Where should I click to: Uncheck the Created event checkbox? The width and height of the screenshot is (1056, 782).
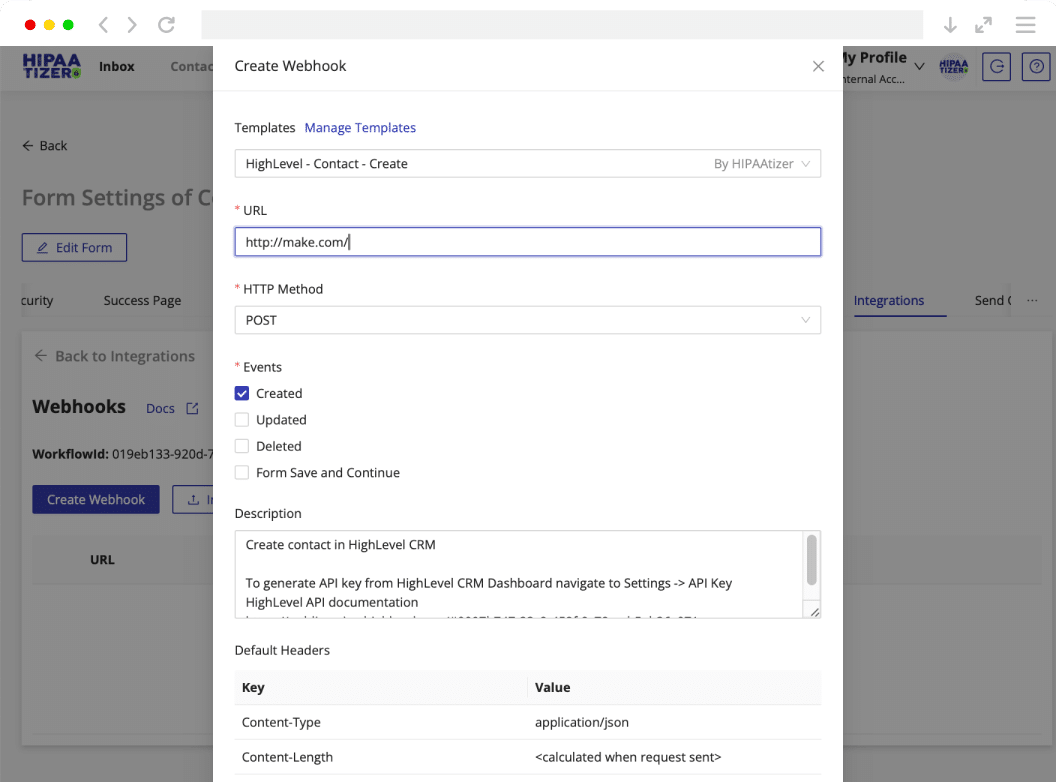(242, 393)
